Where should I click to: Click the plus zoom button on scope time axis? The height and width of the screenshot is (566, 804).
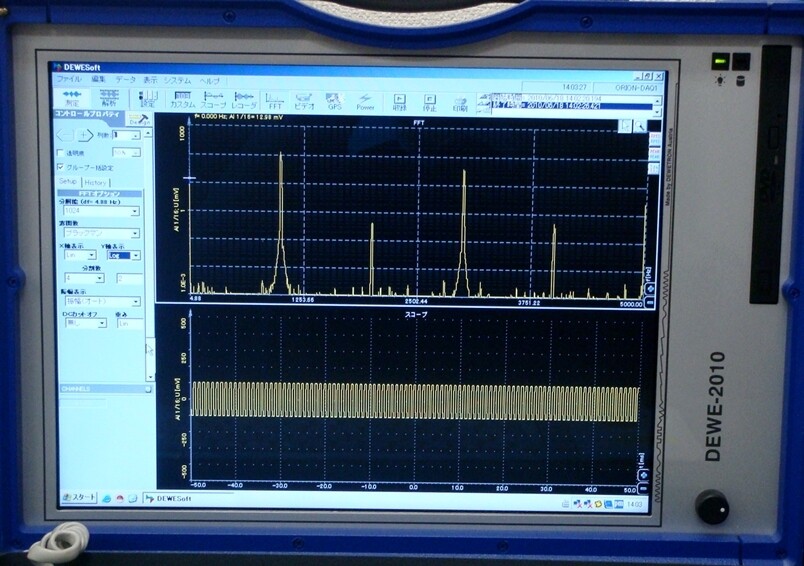(x=643, y=475)
